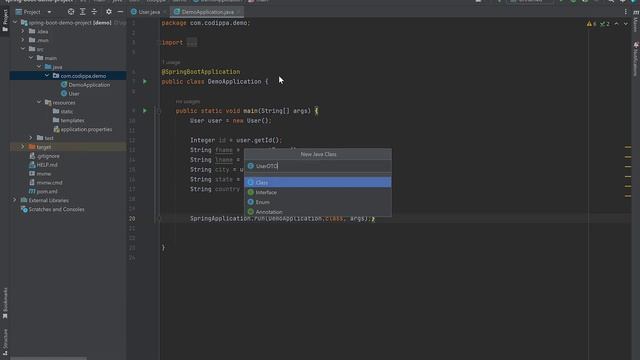Open the Project tool window side tab
Viewport: 640px width, 360px height.
coord(5,20)
